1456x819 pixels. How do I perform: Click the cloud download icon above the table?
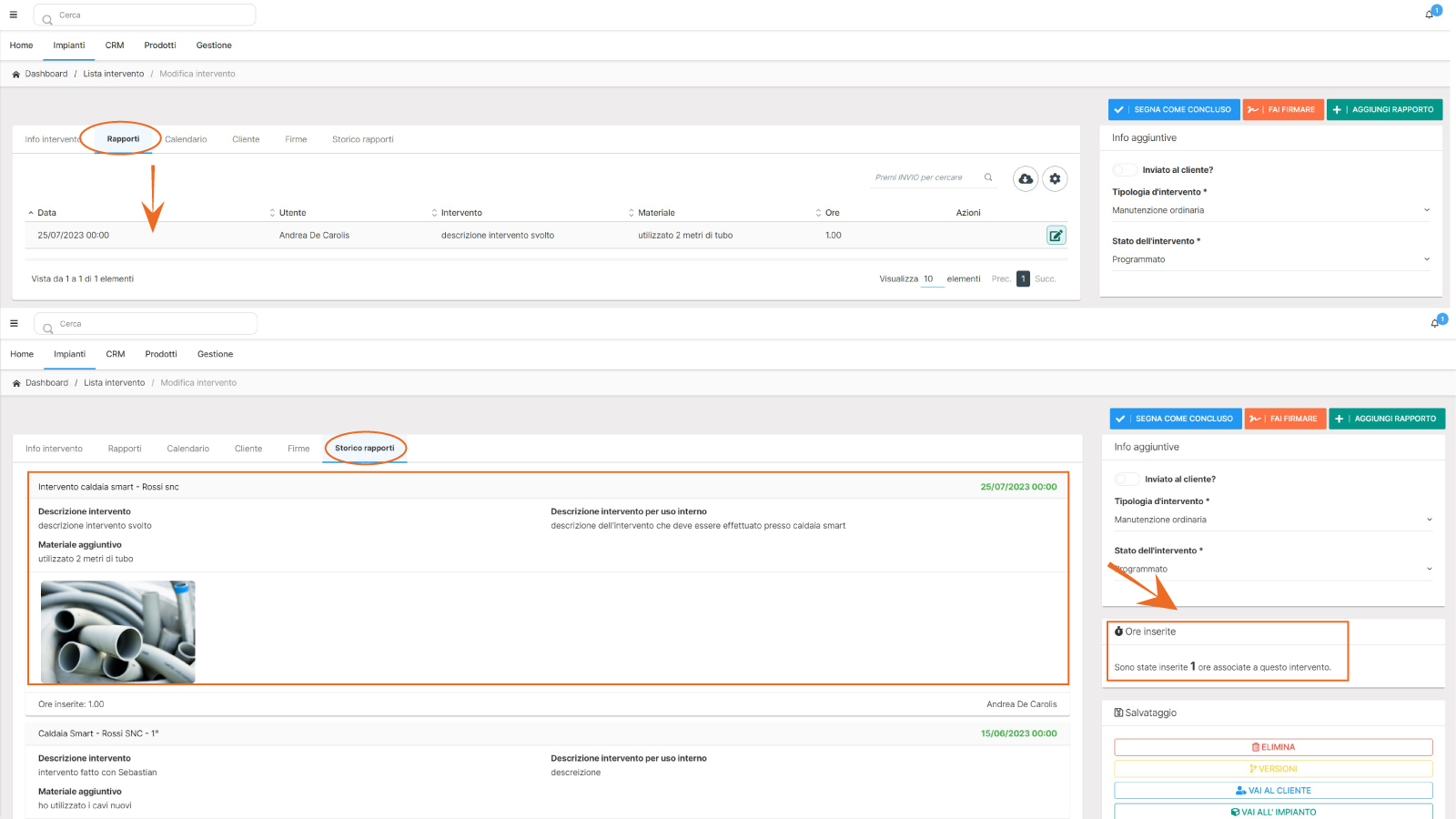pyautogui.click(x=1026, y=178)
